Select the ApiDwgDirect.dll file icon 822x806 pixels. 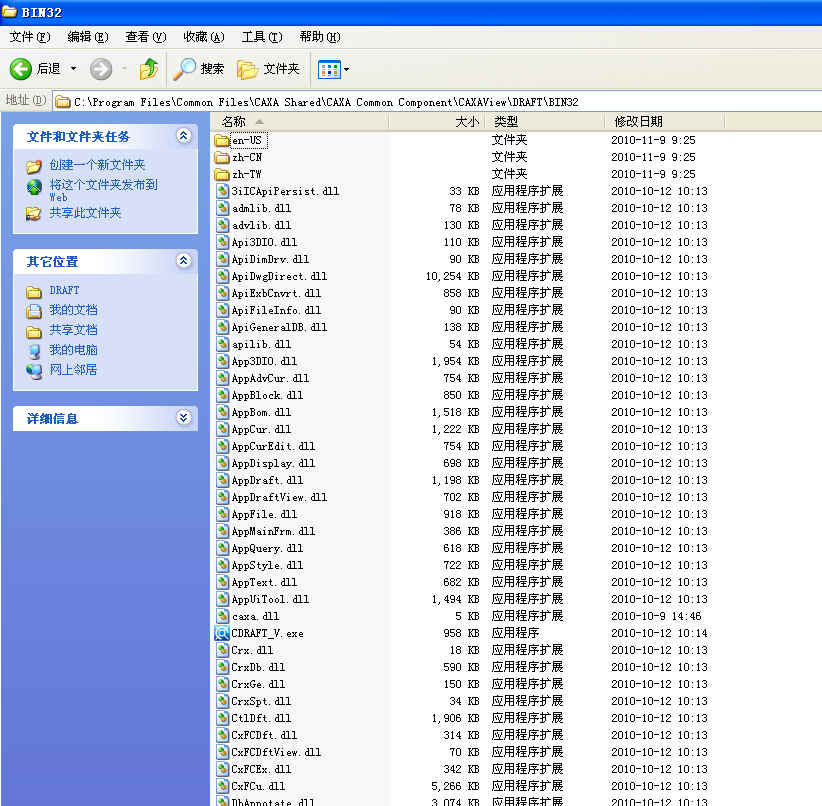223,276
